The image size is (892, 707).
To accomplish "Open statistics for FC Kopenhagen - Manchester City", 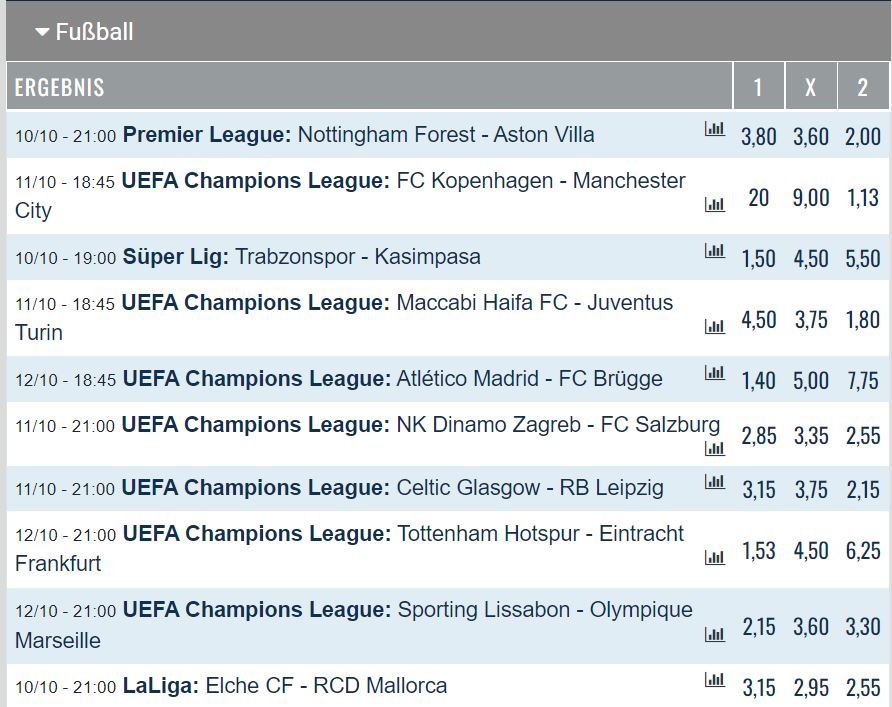I will pyautogui.click(x=714, y=204).
